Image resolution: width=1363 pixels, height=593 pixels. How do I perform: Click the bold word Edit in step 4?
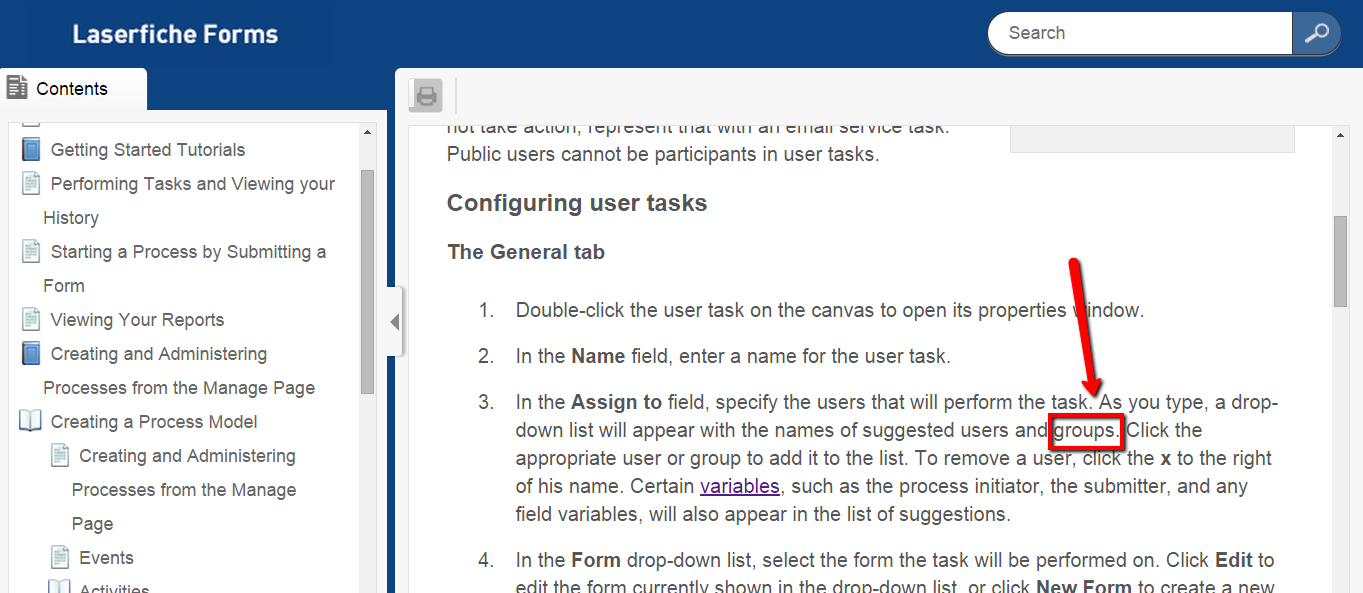tap(1234, 560)
